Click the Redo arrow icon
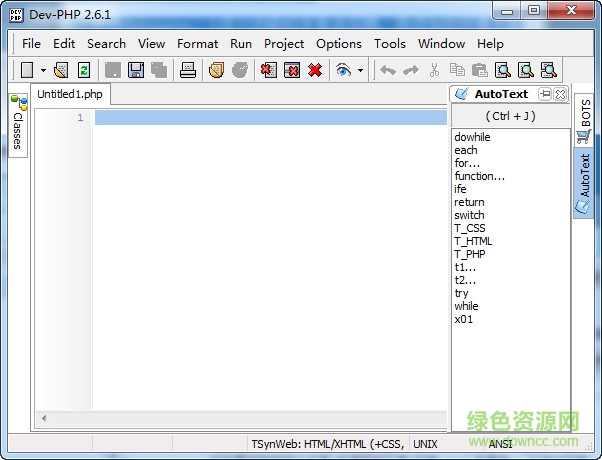This screenshot has width=602, height=460. point(411,70)
